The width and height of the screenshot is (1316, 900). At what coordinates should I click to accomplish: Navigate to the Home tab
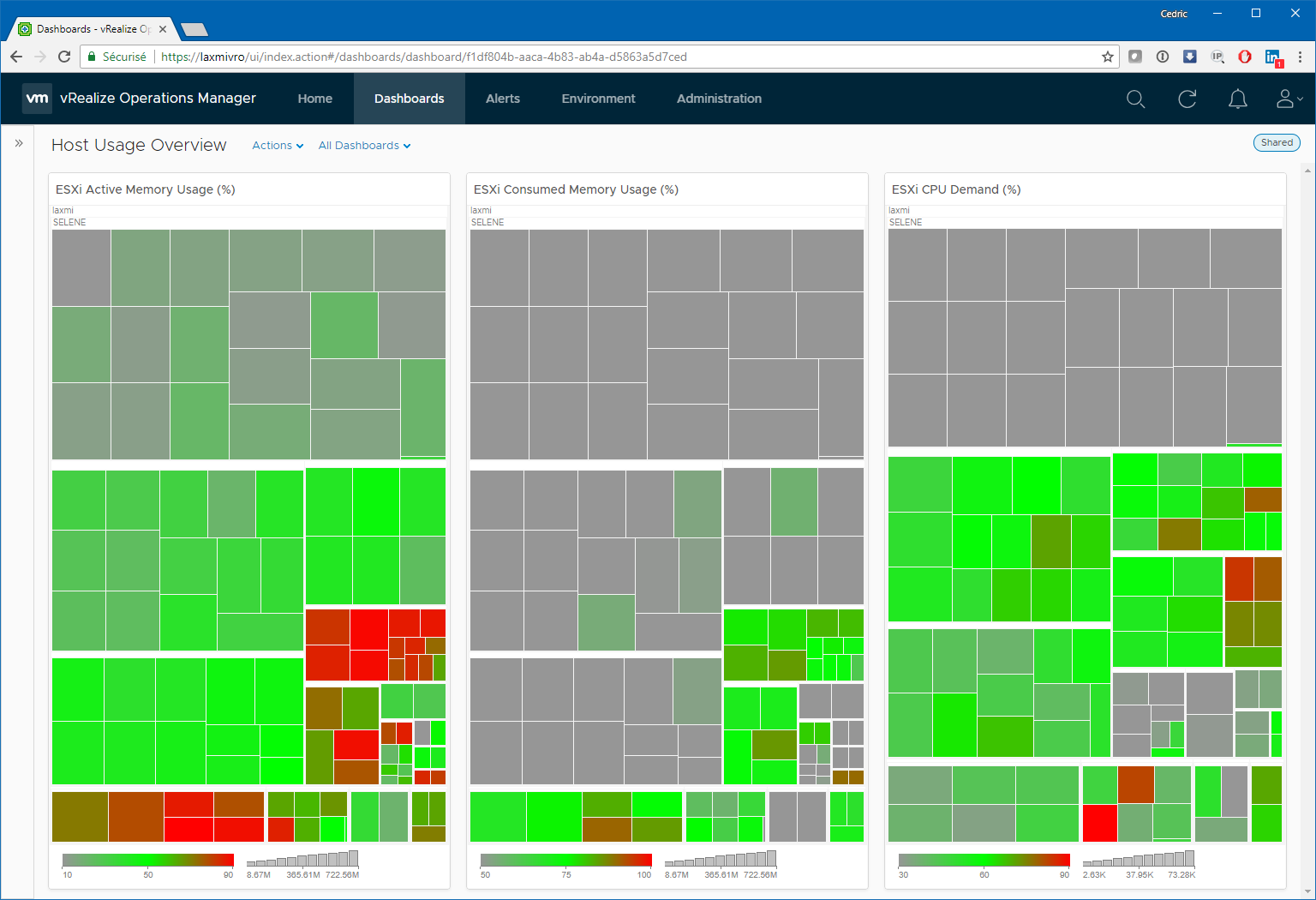point(314,99)
